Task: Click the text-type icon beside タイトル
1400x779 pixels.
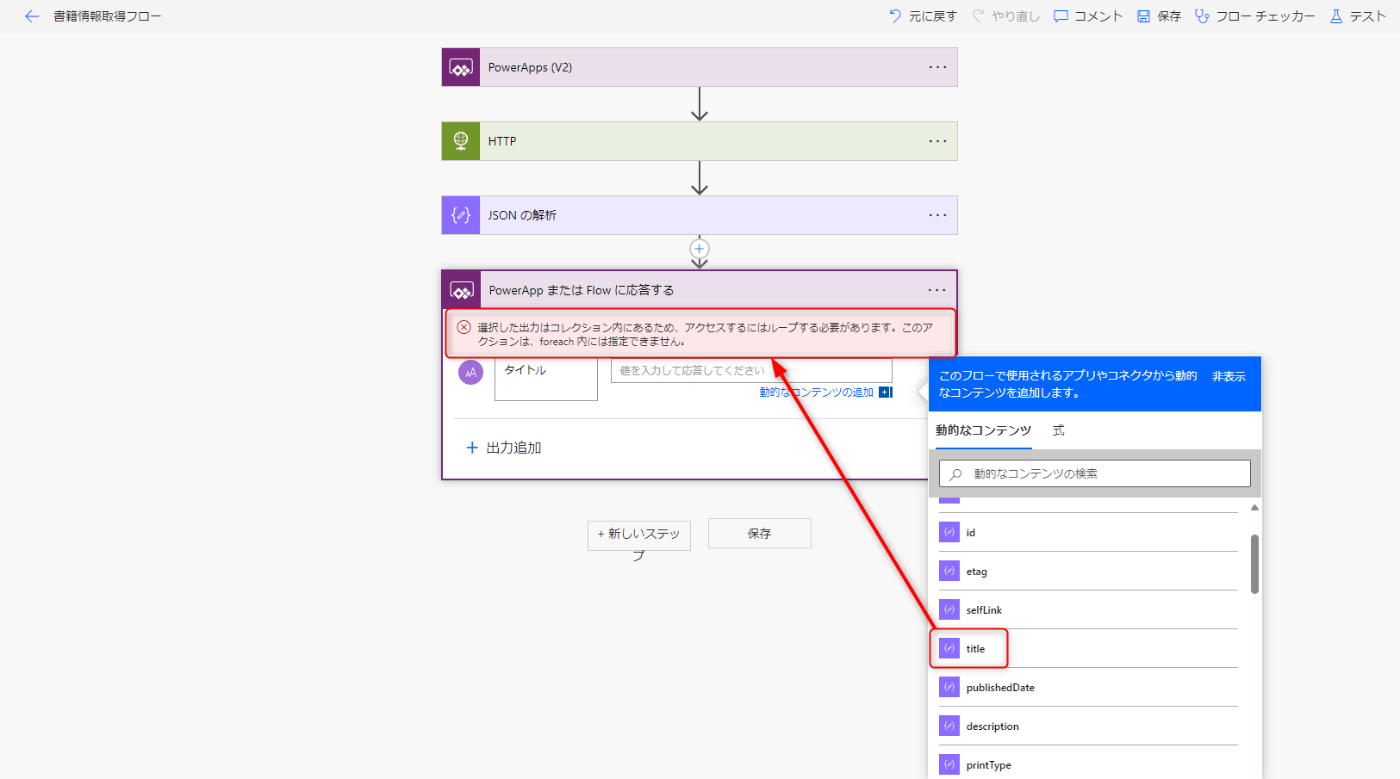Action: [471, 372]
